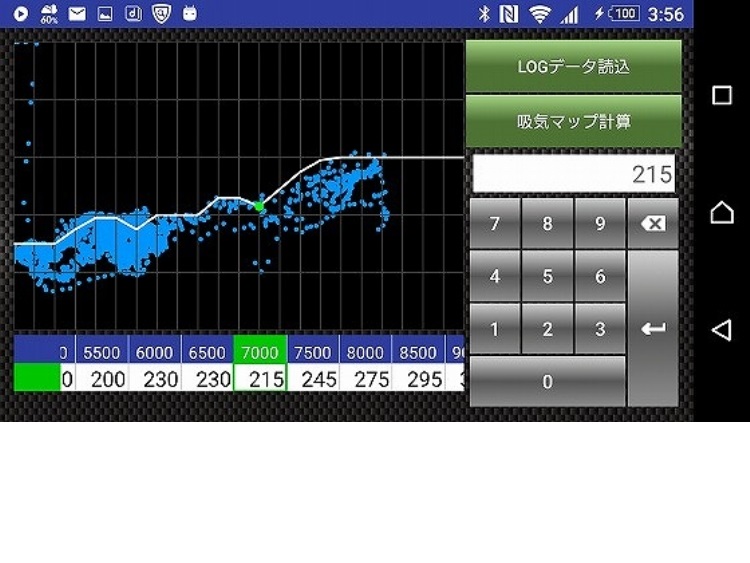Select the cell with value 200
Image resolution: width=750 pixels, height=563 pixels.
tap(102, 379)
